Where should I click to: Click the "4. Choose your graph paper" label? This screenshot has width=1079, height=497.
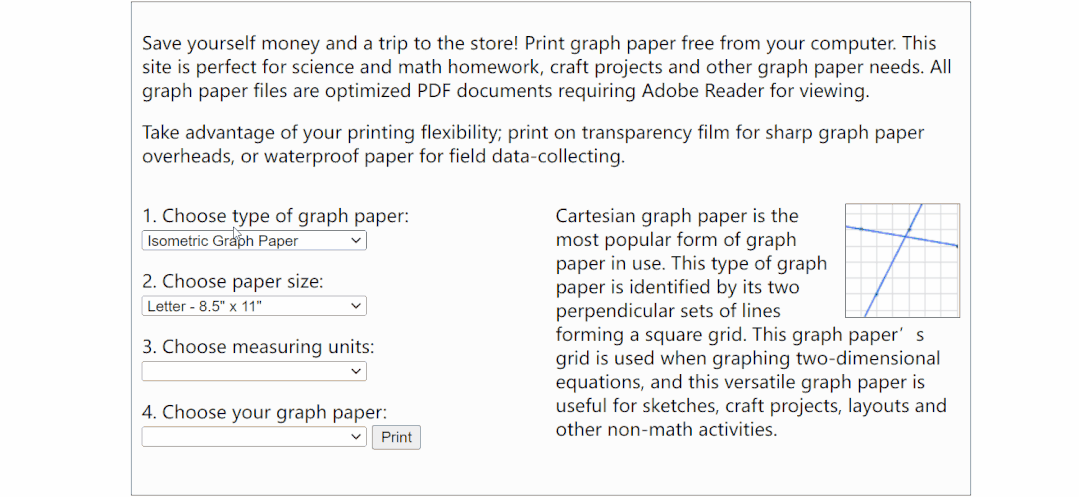point(264,412)
